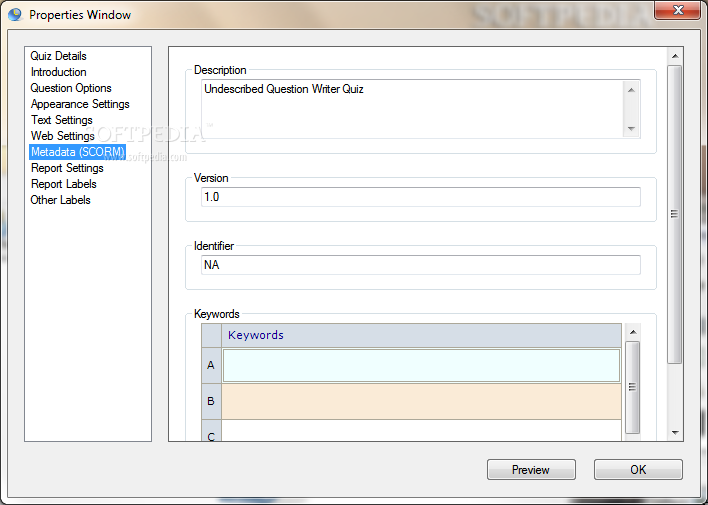Click the Keywords table scrollbar thumb
The width and height of the screenshot is (708, 505).
click(633, 387)
